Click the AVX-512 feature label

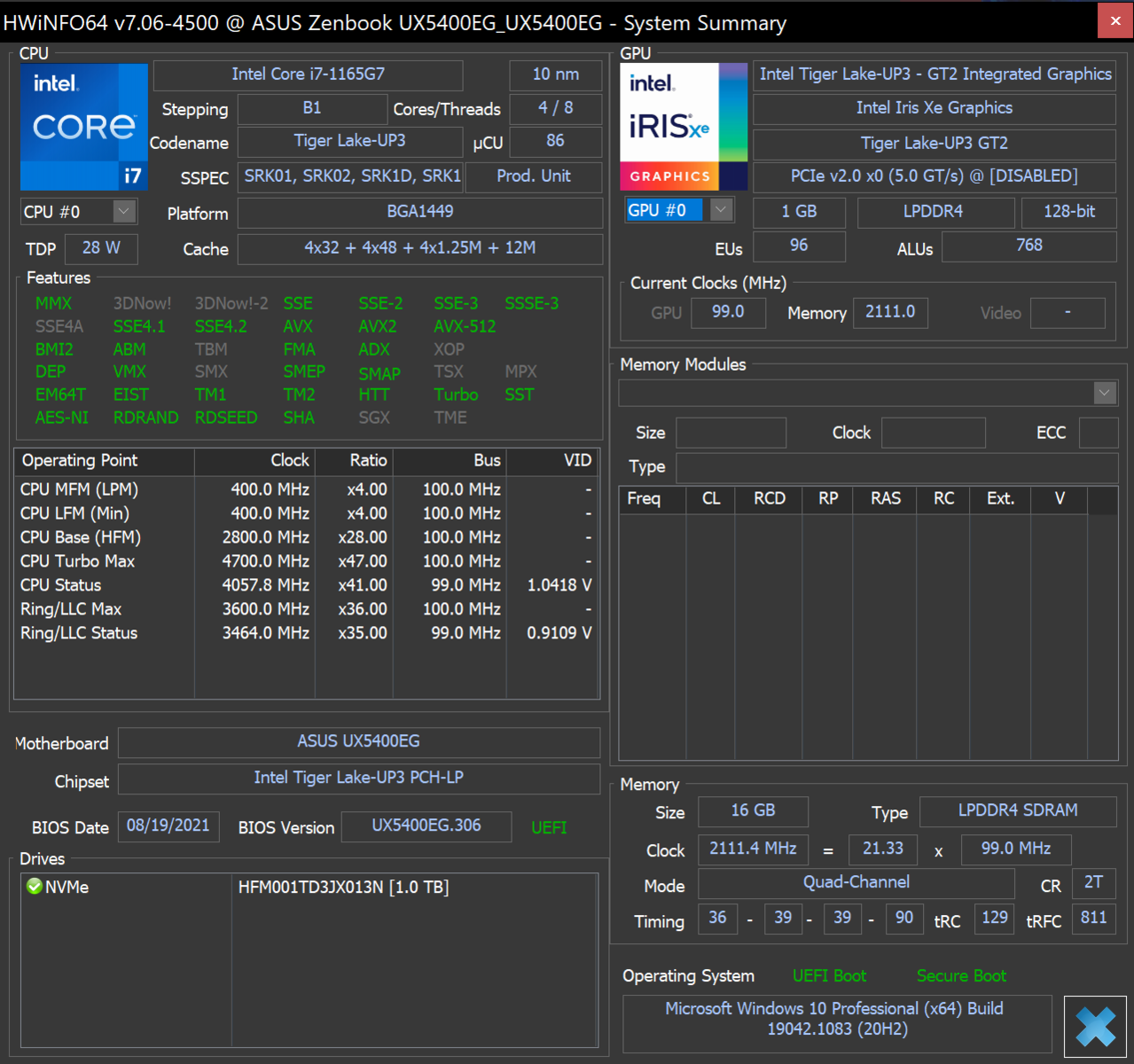(465, 326)
